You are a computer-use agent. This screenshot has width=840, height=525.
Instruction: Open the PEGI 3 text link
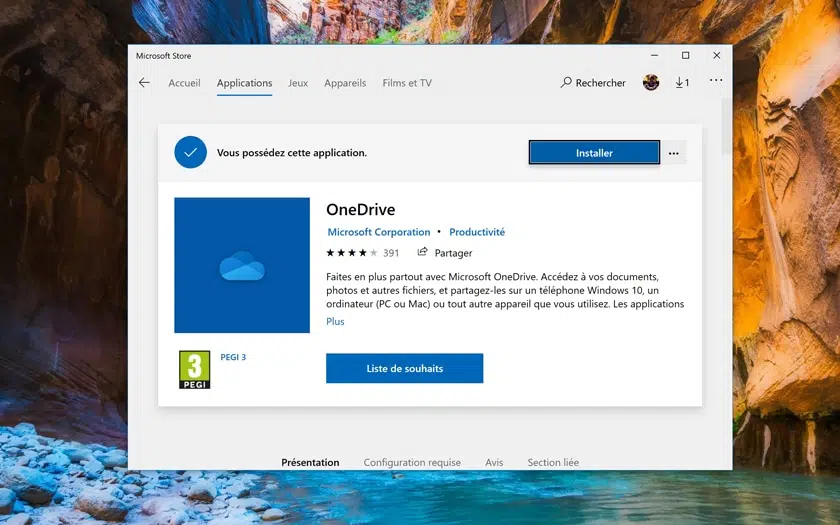pos(233,357)
